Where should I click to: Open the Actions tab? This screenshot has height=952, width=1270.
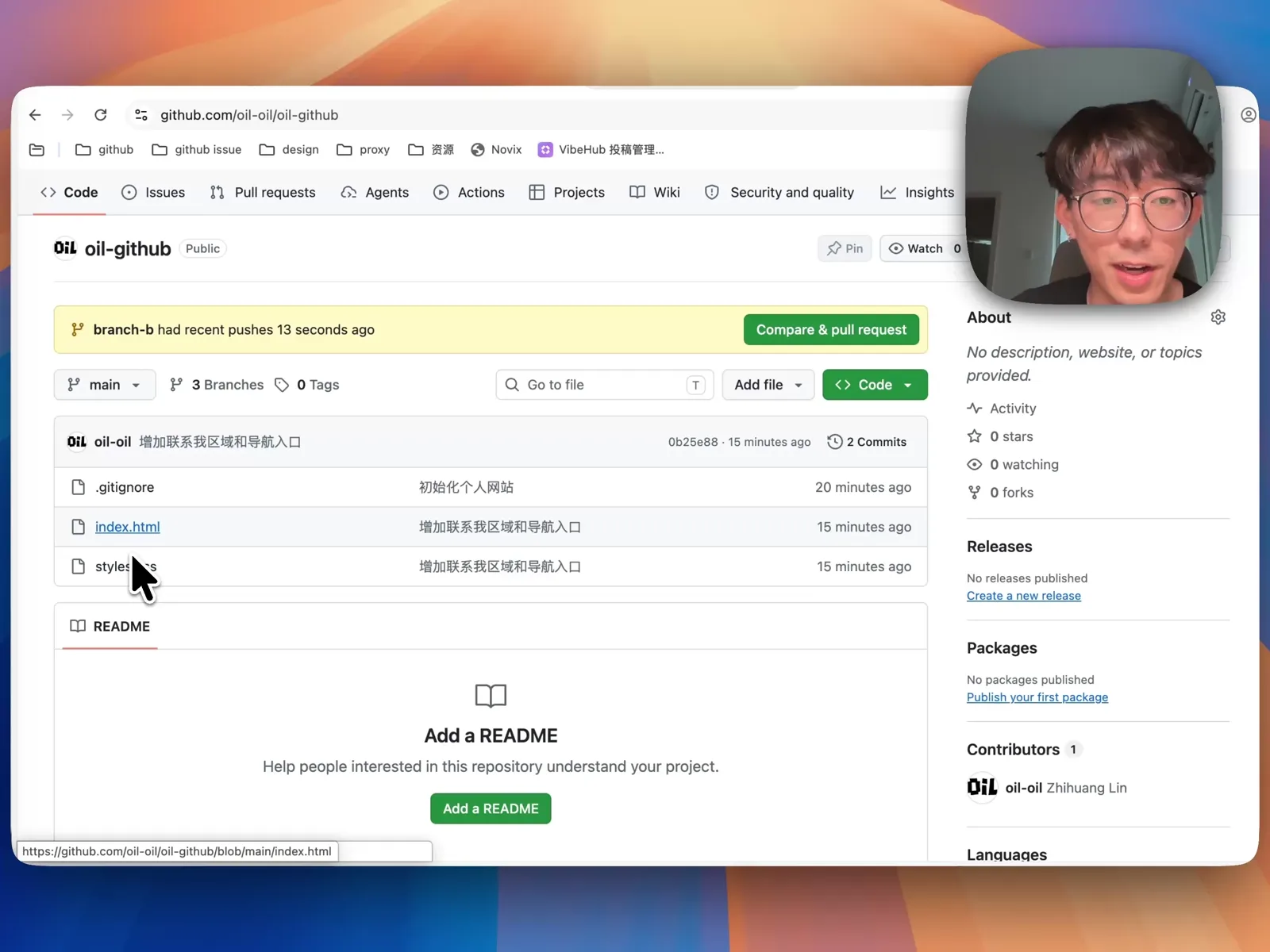point(469,193)
